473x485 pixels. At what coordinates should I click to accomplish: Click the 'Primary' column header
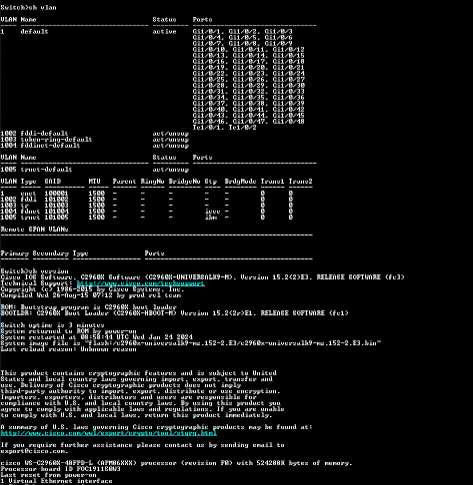(14, 253)
